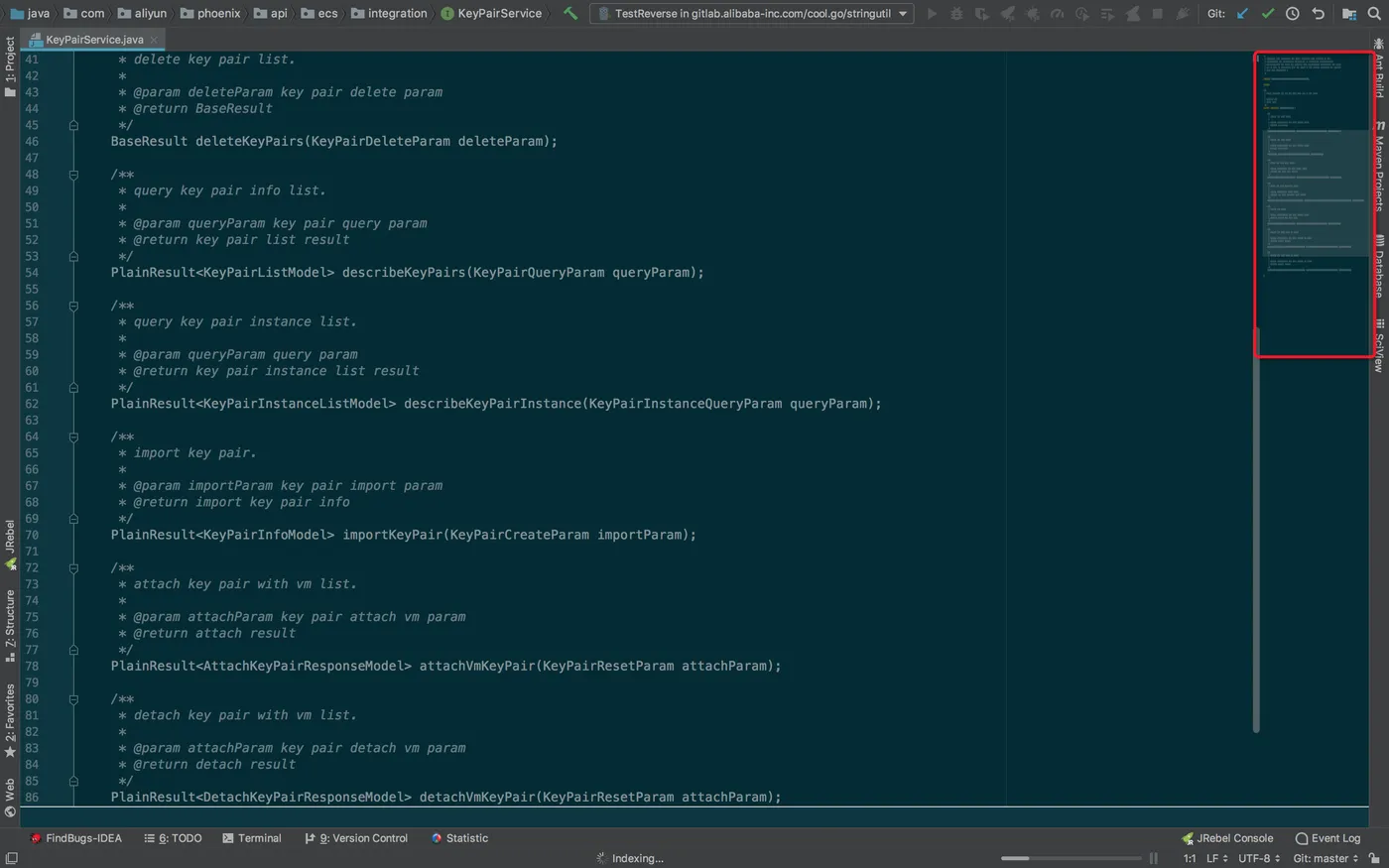Click the fold end marker at line 61

[73, 387]
